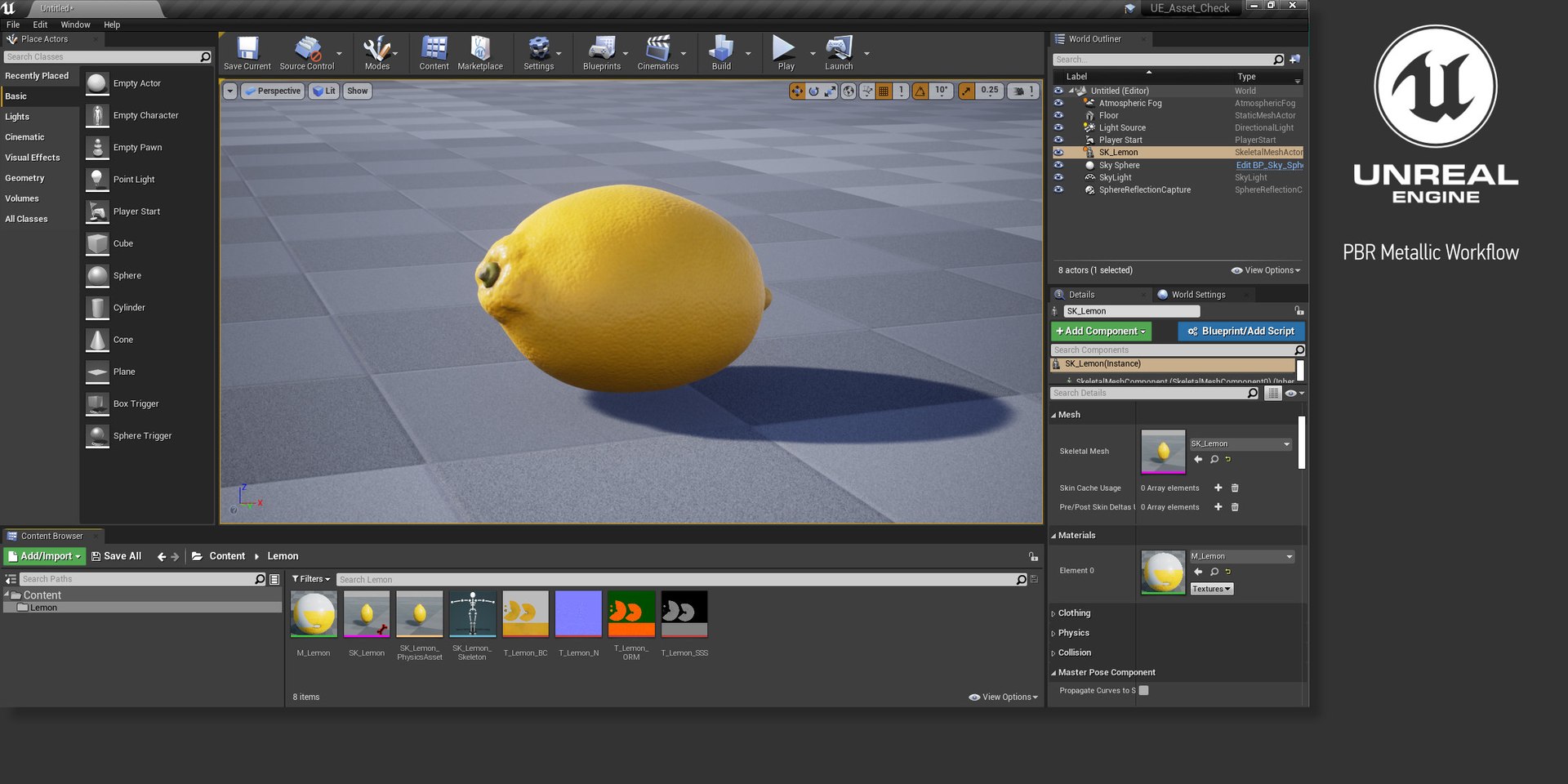Click Save All in Content Browser
The width and height of the screenshot is (1568, 784).
[116, 556]
